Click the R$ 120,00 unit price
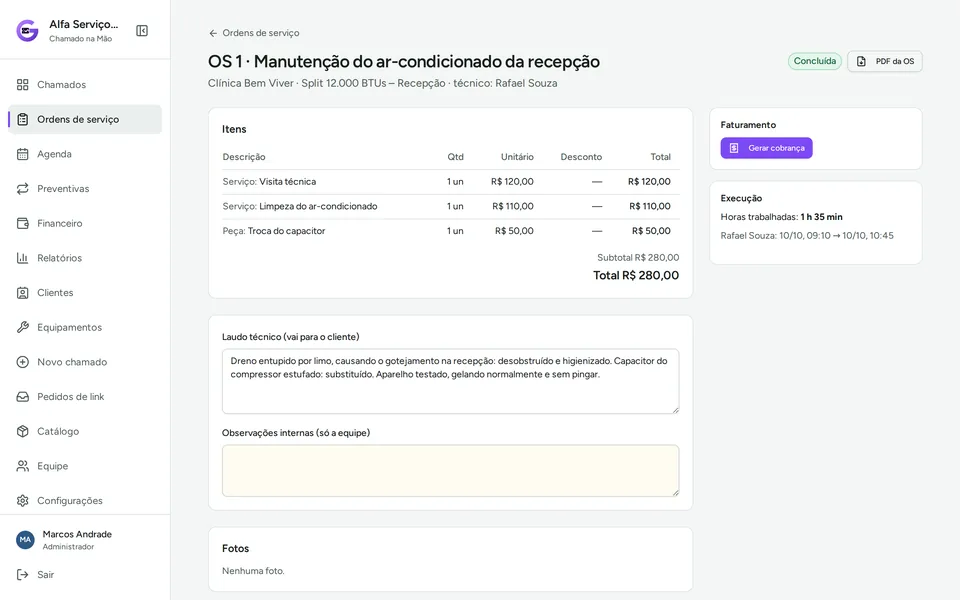The width and height of the screenshot is (960, 600). click(512, 182)
